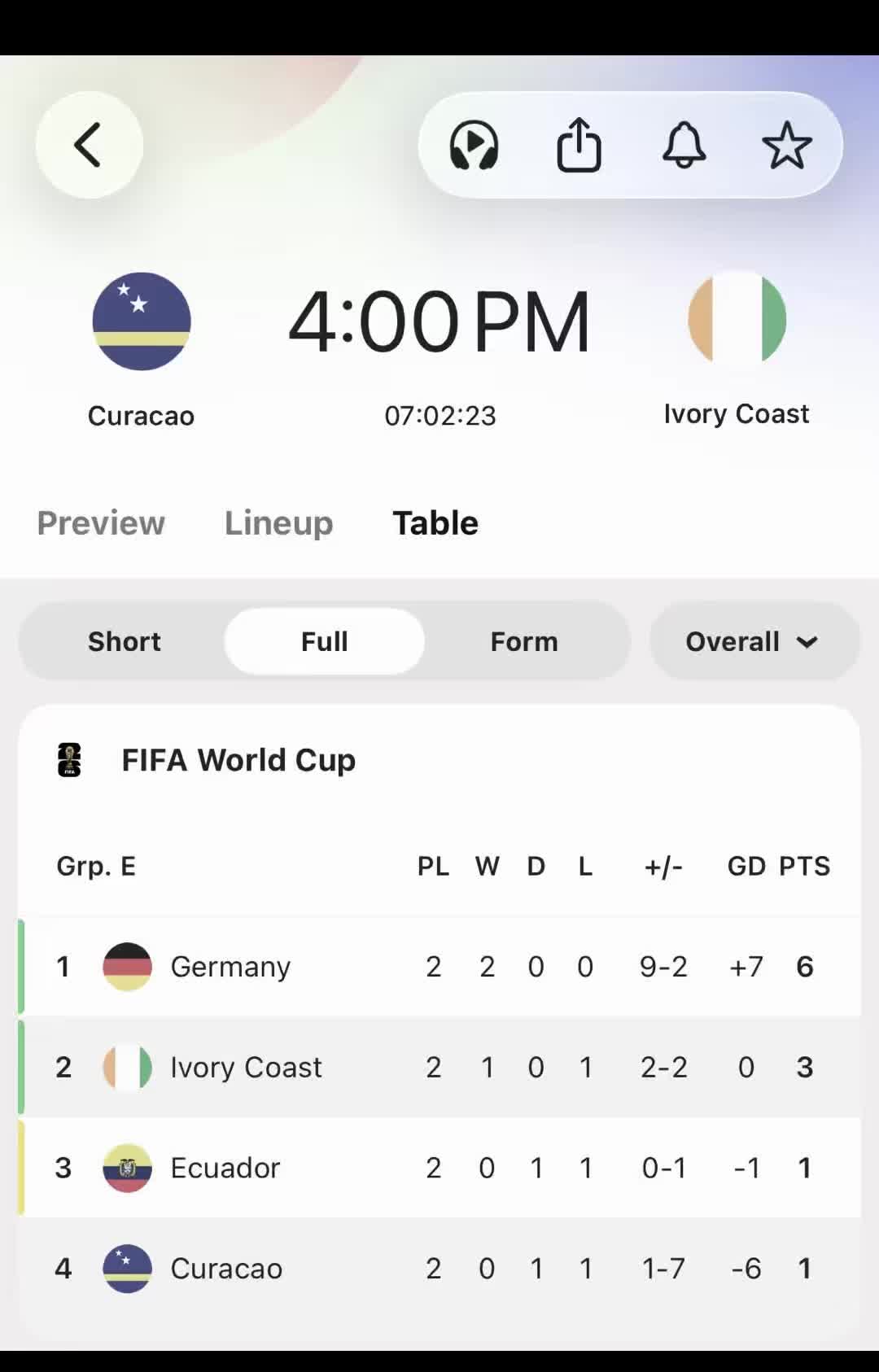Open Curacao row in standings
Screen dimensions: 879x1372
tap(439, 1268)
